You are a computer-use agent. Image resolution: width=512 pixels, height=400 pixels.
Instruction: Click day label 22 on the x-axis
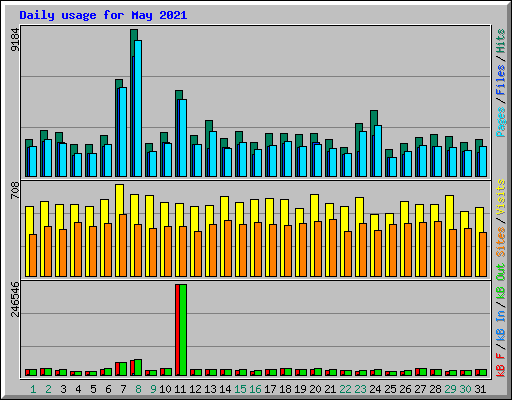[x=345, y=389]
